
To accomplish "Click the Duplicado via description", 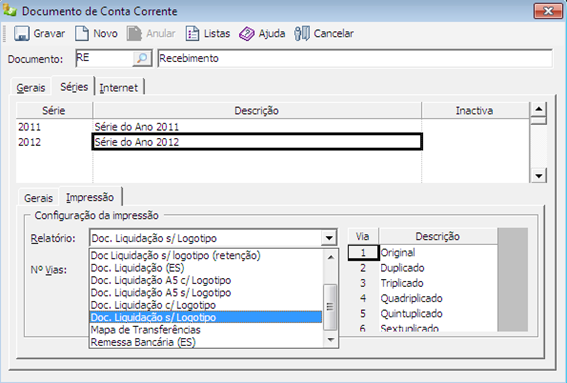I will pyautogui.click(x=438, y=268).
